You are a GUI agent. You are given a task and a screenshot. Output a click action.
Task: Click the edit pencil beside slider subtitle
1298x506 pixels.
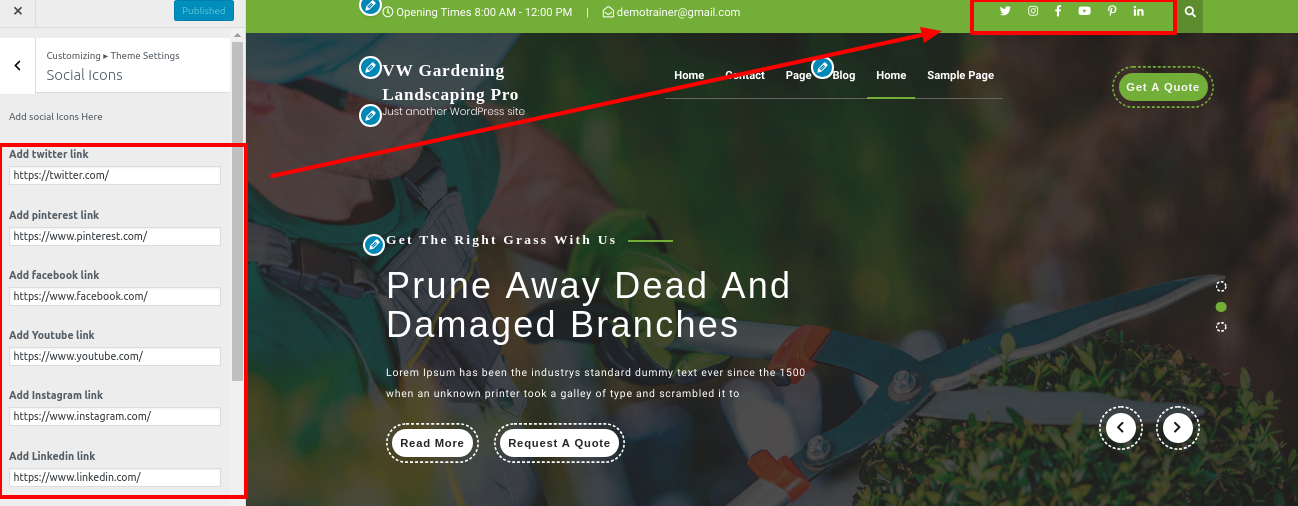click(373, 244)
